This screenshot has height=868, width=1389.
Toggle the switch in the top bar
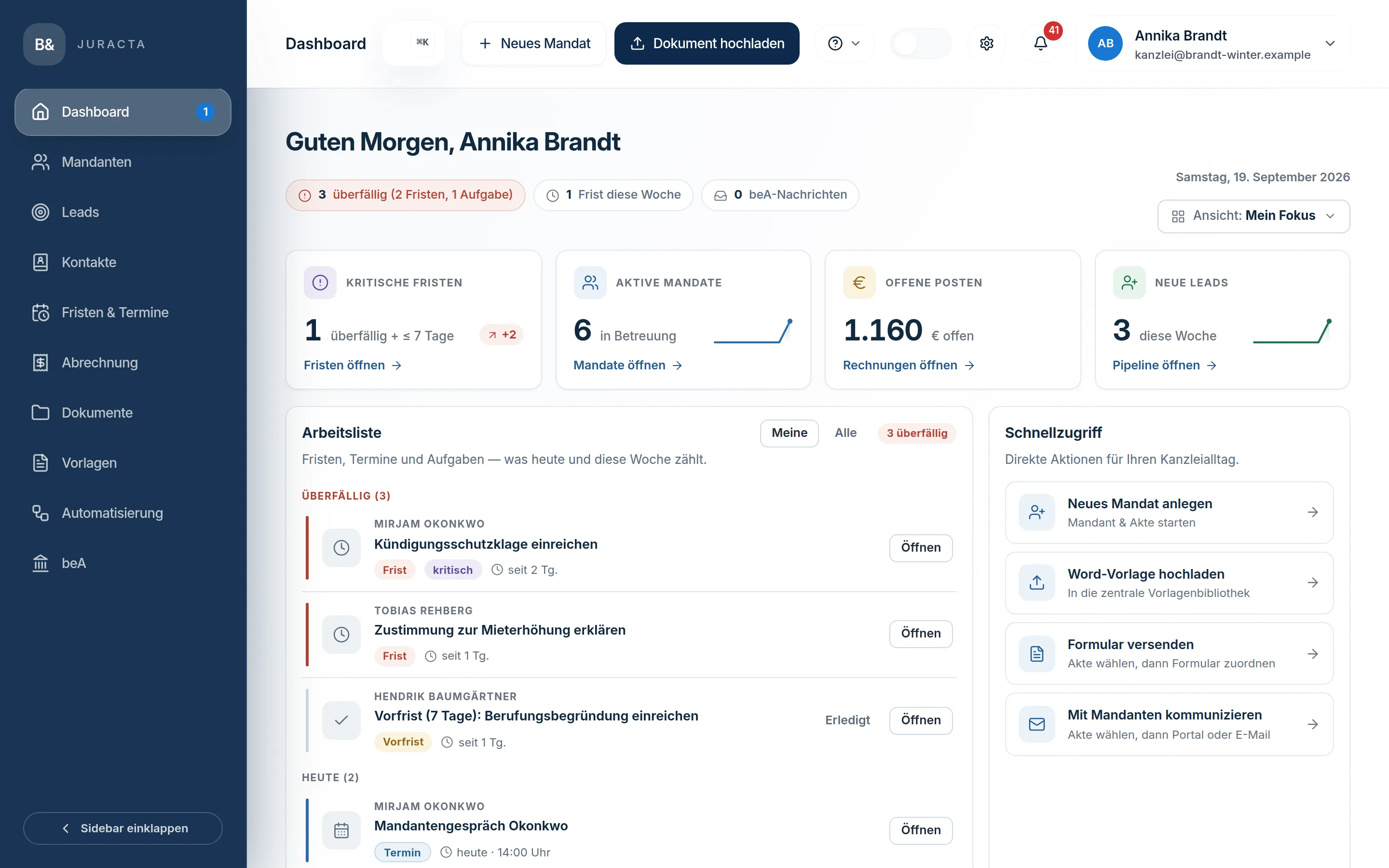pyautogui.click(x=921, y=43)
